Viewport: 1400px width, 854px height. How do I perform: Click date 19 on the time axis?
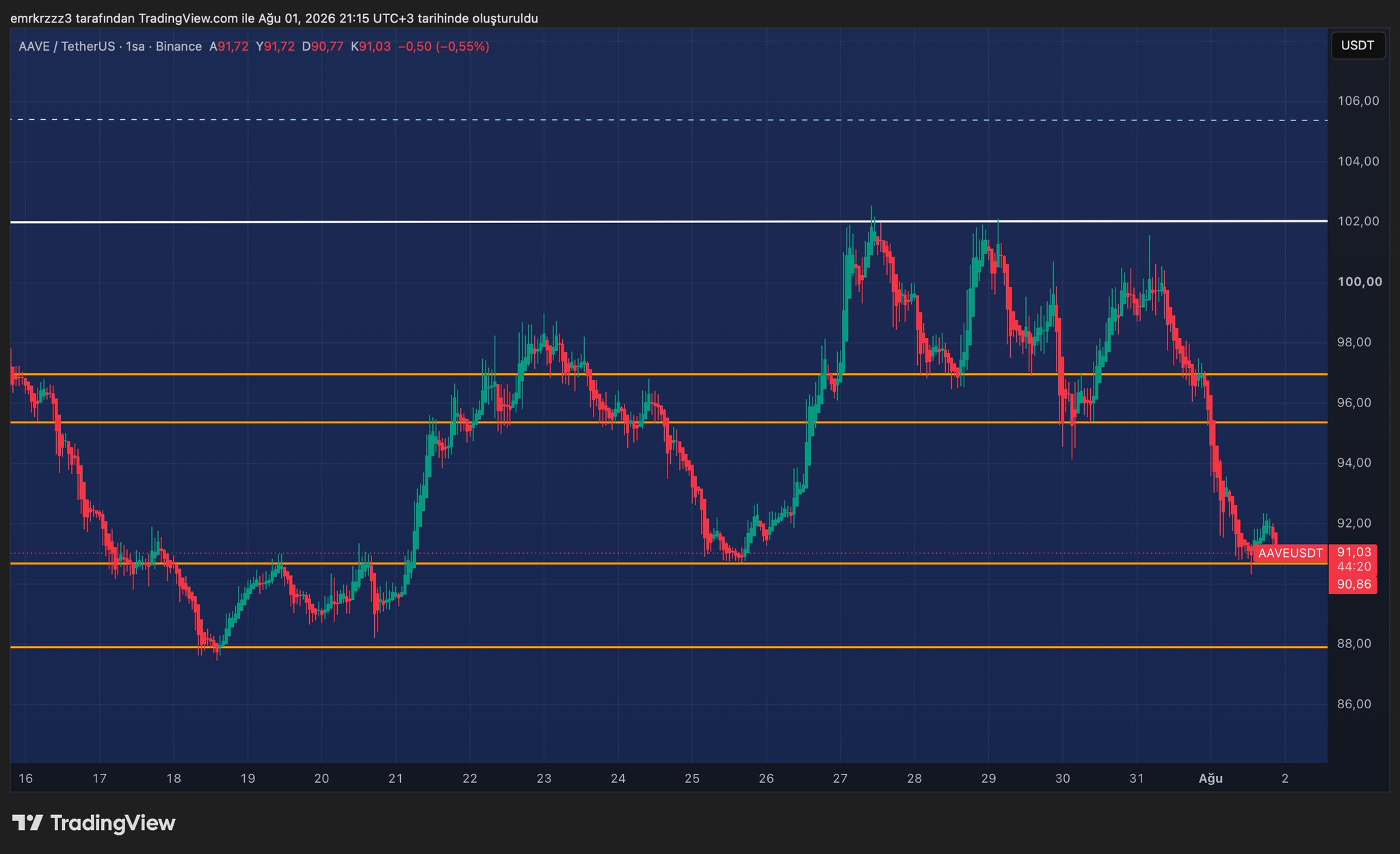click(248, 778)
